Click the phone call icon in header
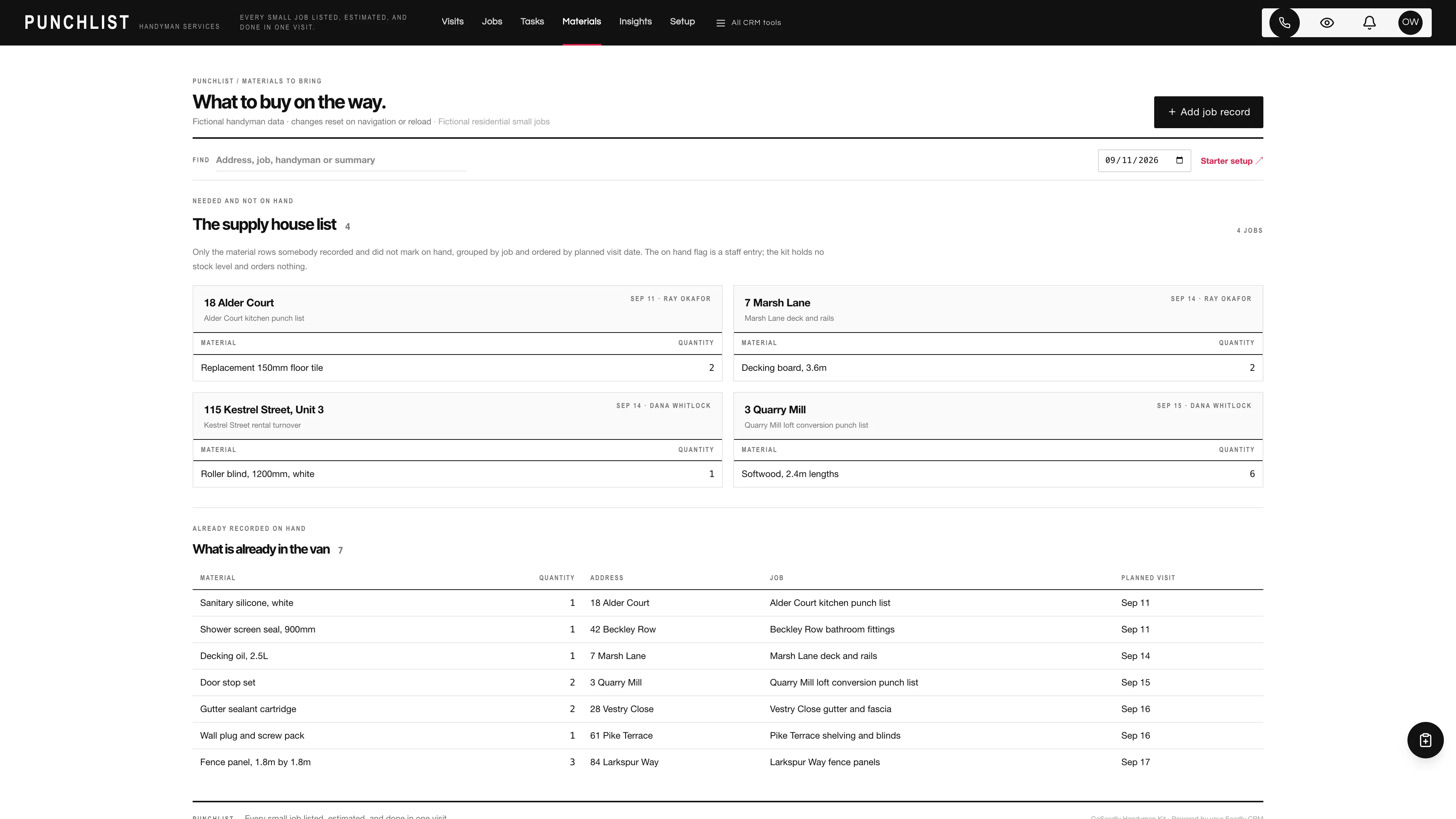The image size is (1456, 819). (1284, 23)
